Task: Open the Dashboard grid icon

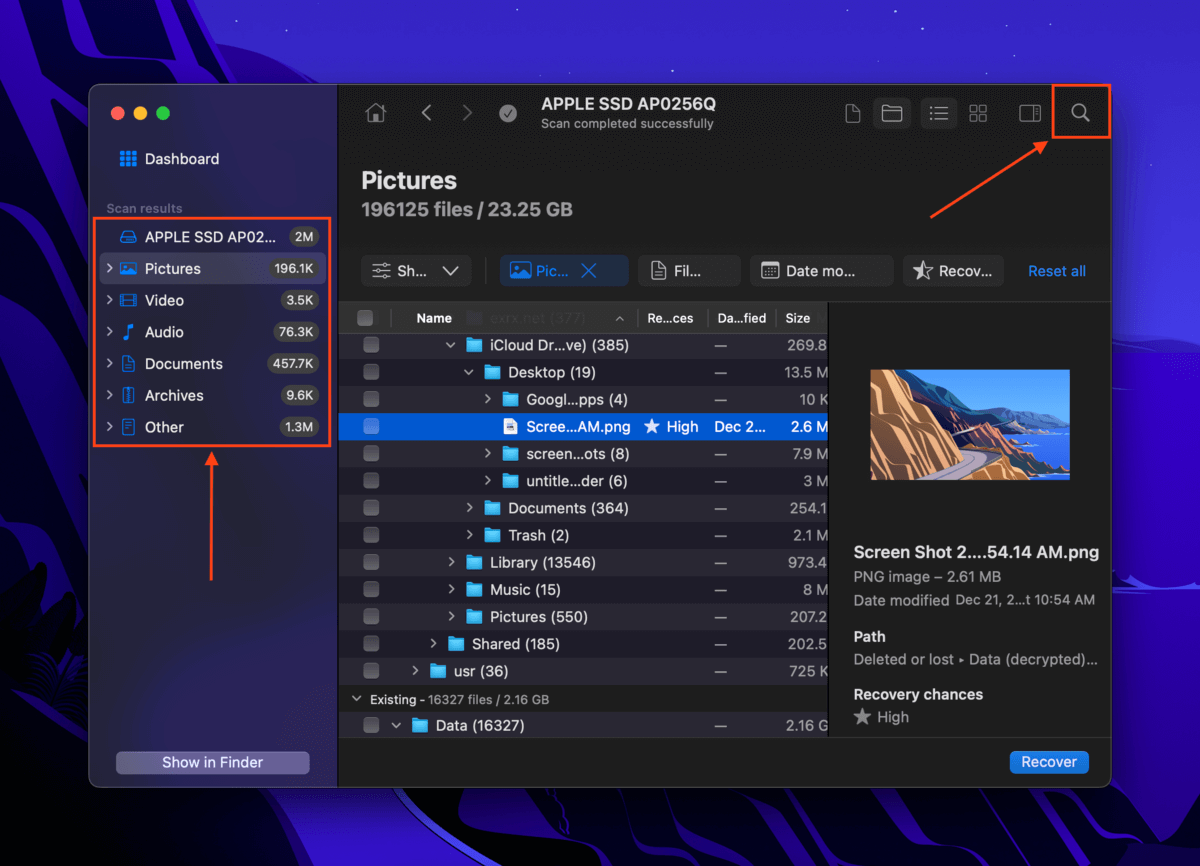Action: coord(128,159)
